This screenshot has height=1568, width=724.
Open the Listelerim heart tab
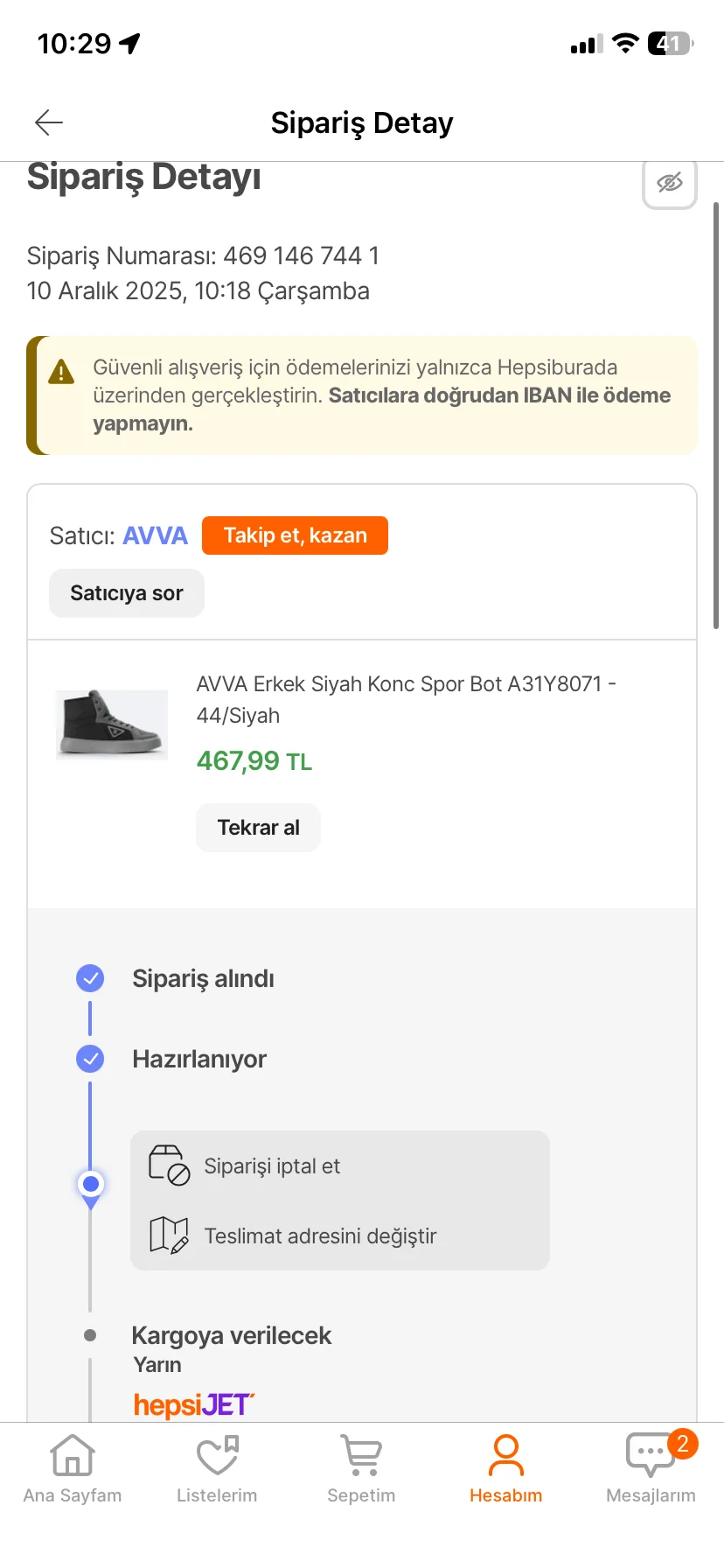[x=217, y=1470]
